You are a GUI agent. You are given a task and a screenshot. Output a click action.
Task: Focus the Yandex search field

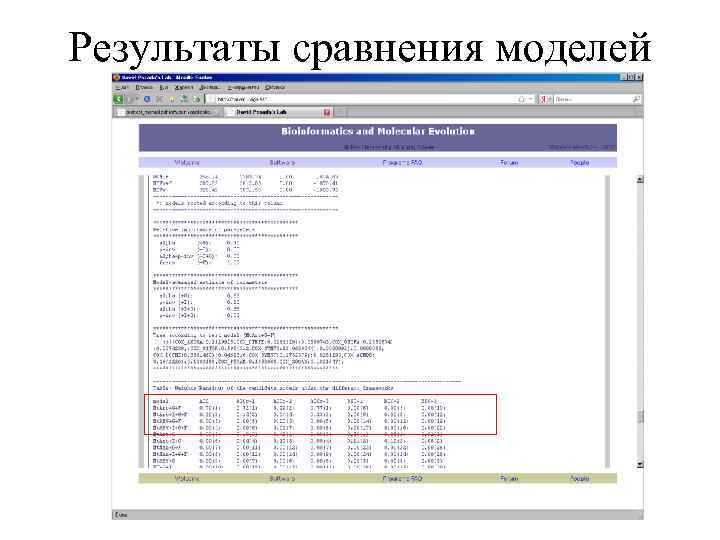coord(592,99)
